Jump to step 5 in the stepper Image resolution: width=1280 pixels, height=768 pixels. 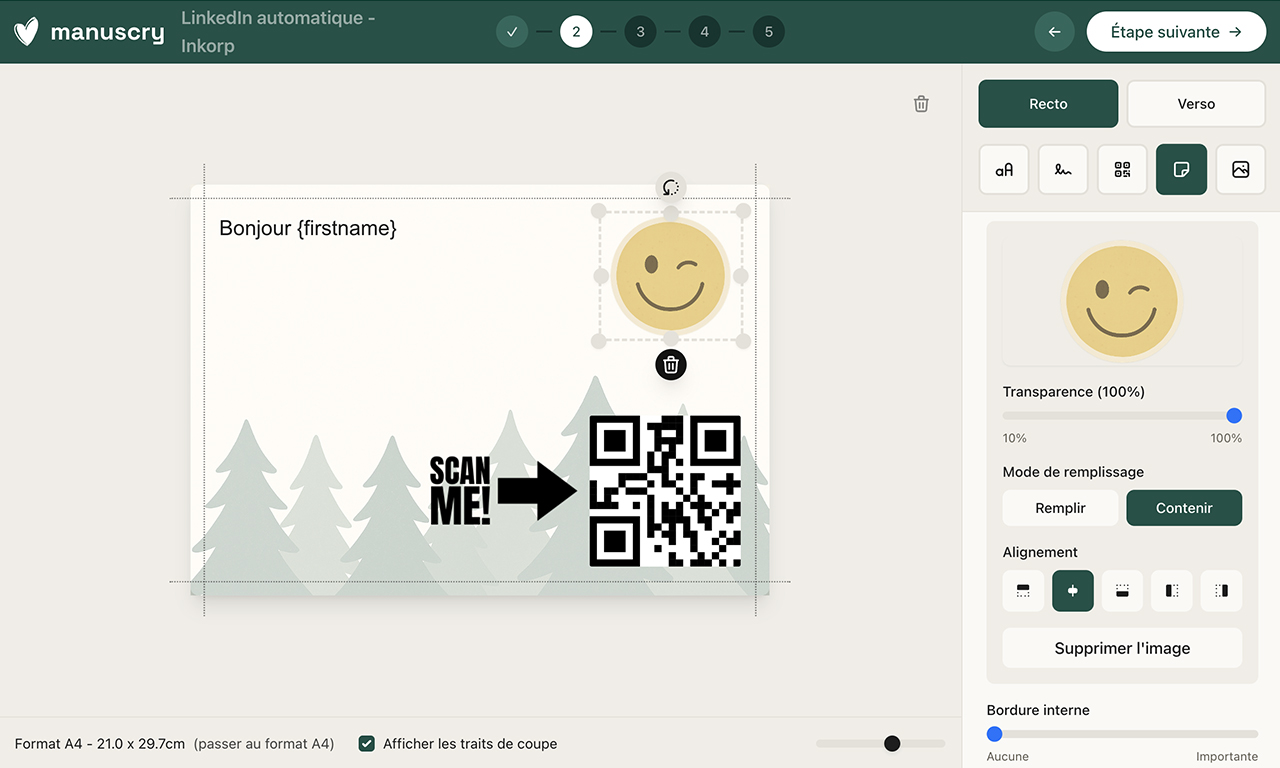coord(768,32)
